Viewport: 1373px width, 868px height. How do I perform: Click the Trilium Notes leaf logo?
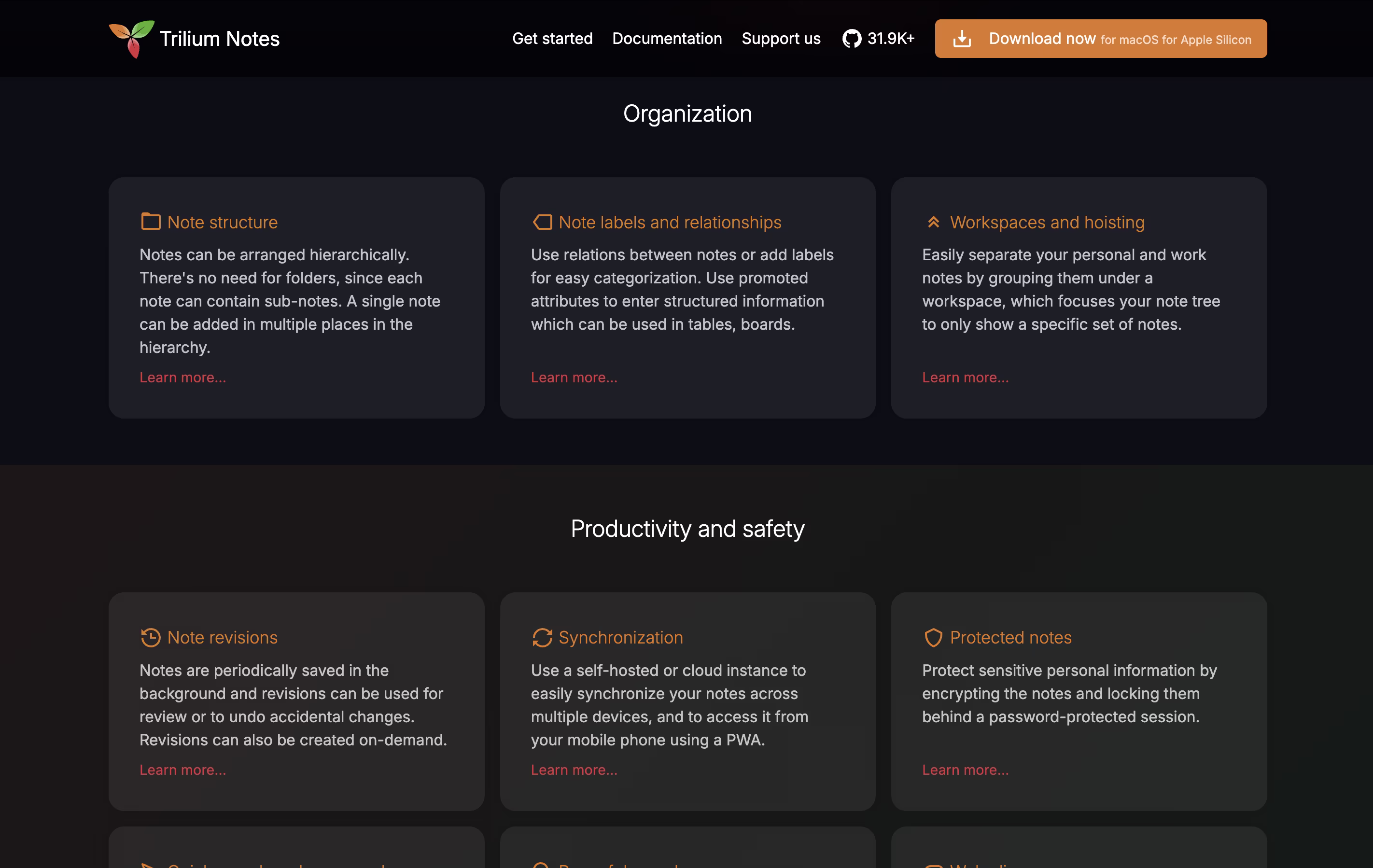click(132, 39)
